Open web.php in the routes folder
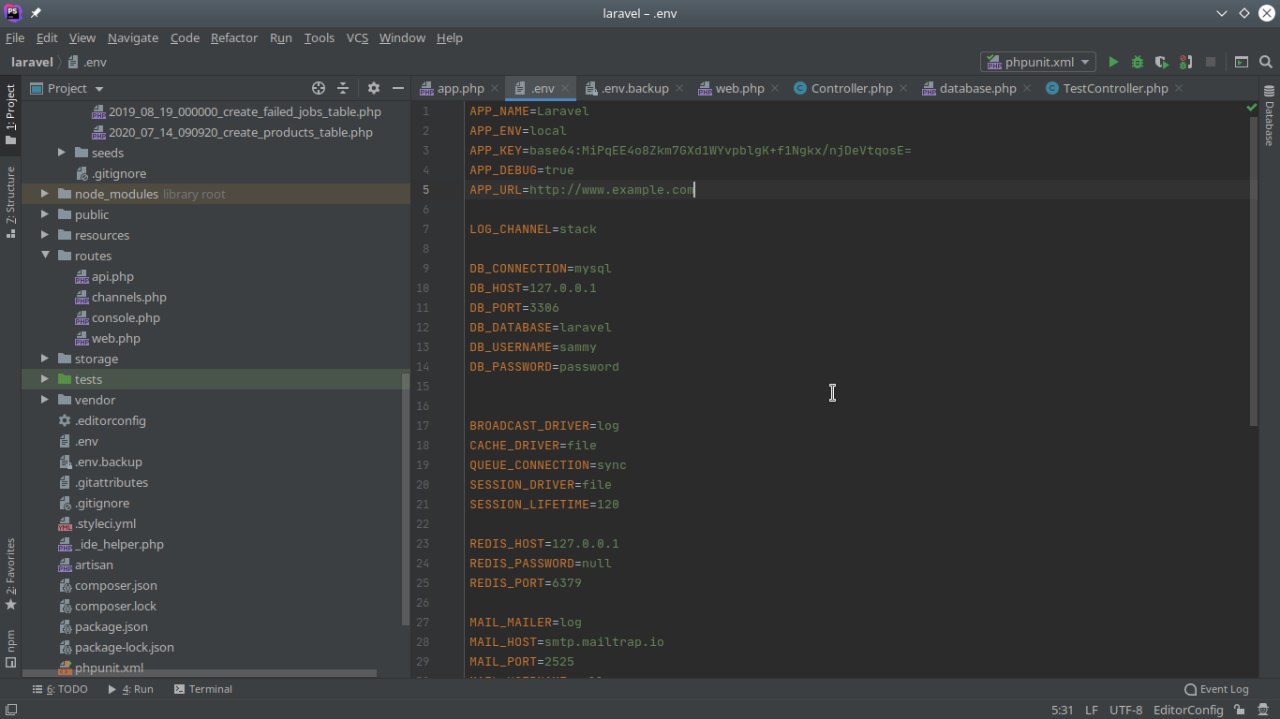This screenshot has width=1280, height=719. click(115, 338)
